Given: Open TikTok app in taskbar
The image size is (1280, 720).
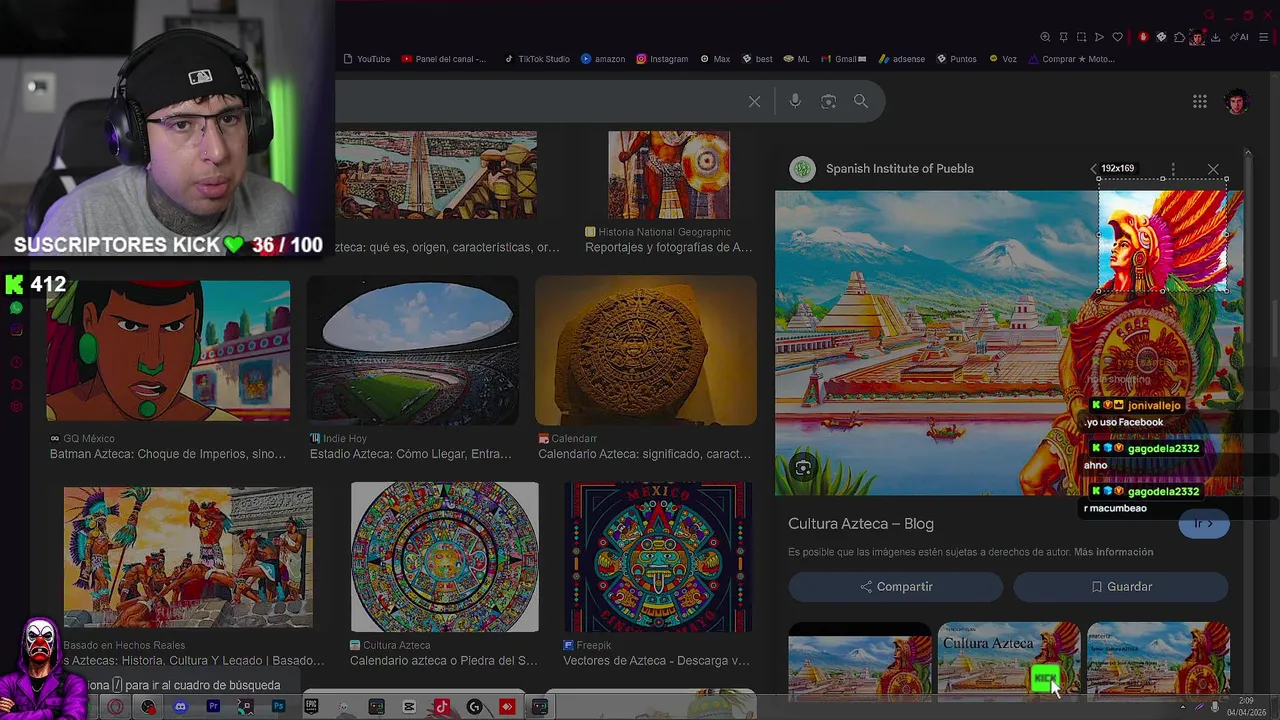Looking at the screenshot, I should point(442,707).
